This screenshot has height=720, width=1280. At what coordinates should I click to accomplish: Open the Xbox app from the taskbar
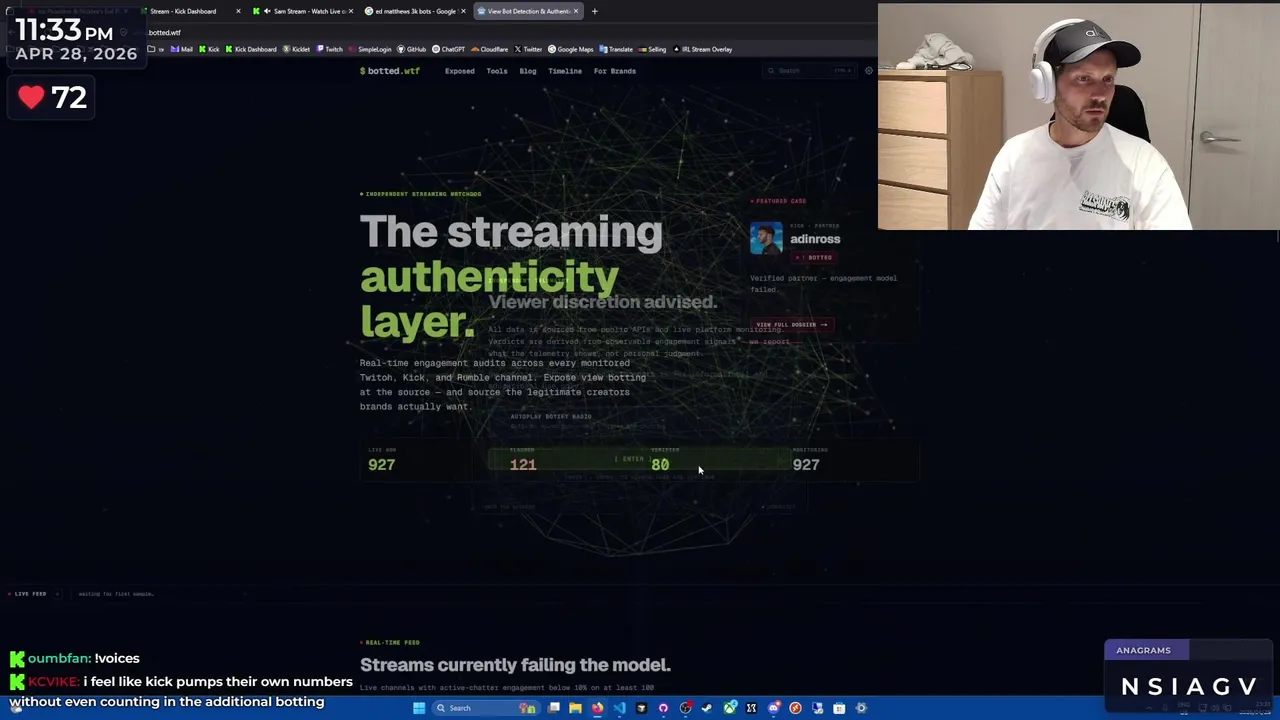coord(730,708)
